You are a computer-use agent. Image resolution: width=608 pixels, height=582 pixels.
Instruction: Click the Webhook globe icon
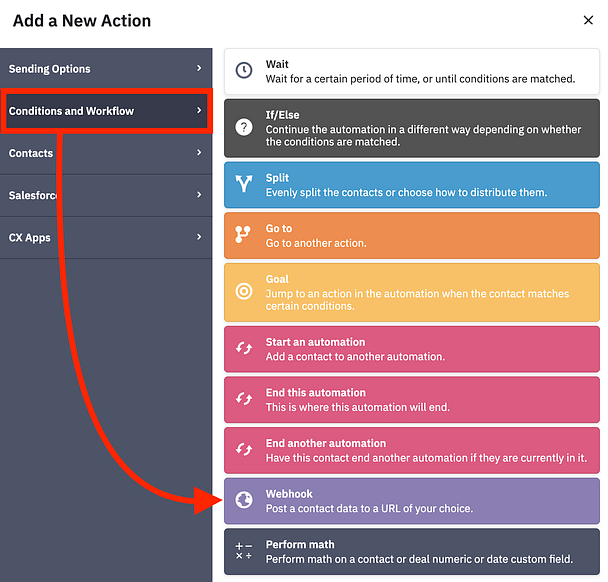pos(244,501)
